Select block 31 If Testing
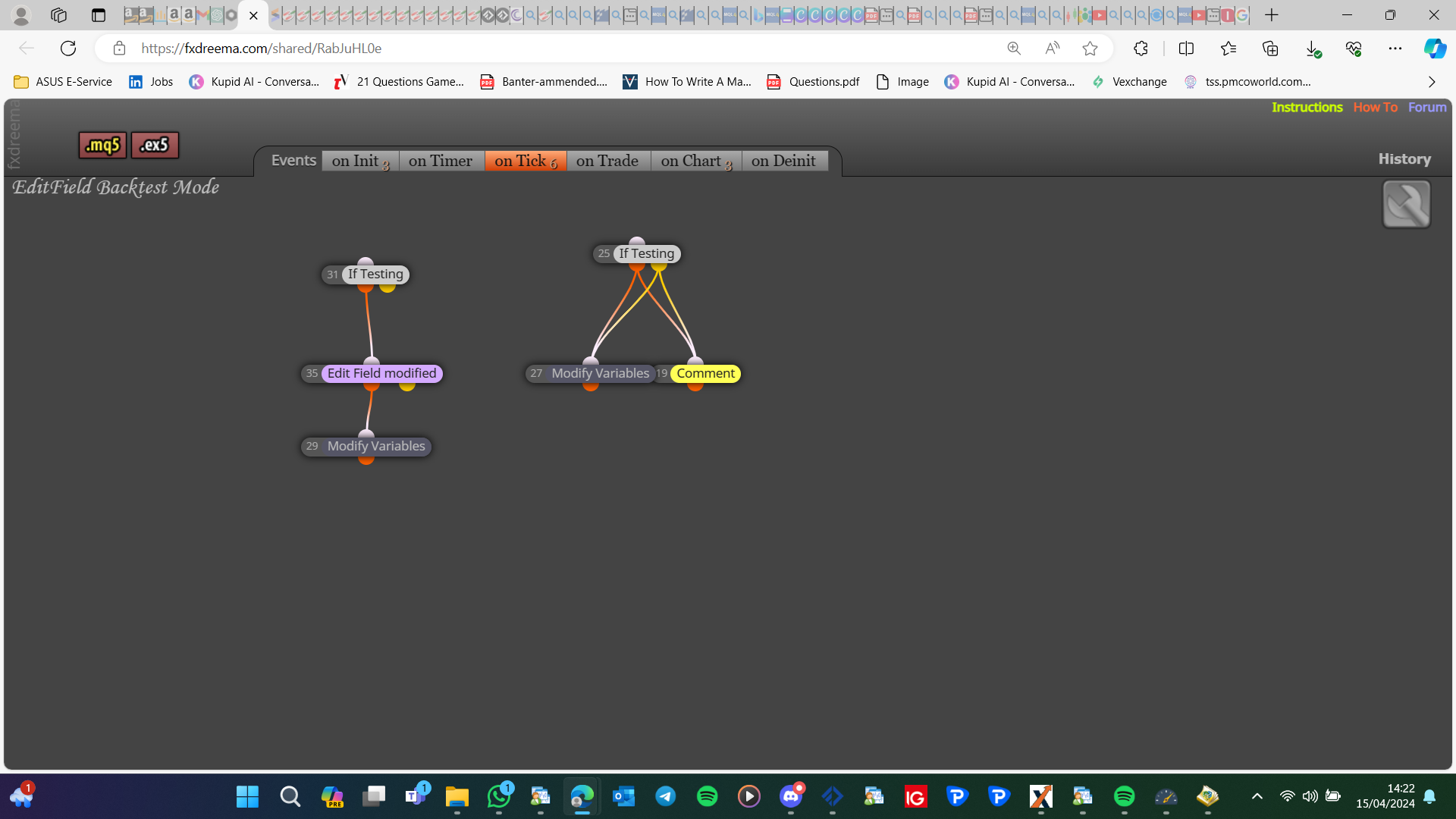This screenshot has width=1456, height=819. click(x=366, y=275)
